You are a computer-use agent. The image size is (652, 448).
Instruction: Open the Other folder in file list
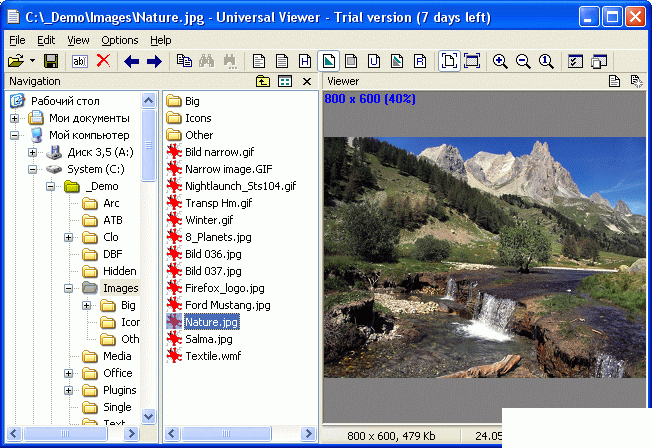pyautogui.click(x=199, y=135)
